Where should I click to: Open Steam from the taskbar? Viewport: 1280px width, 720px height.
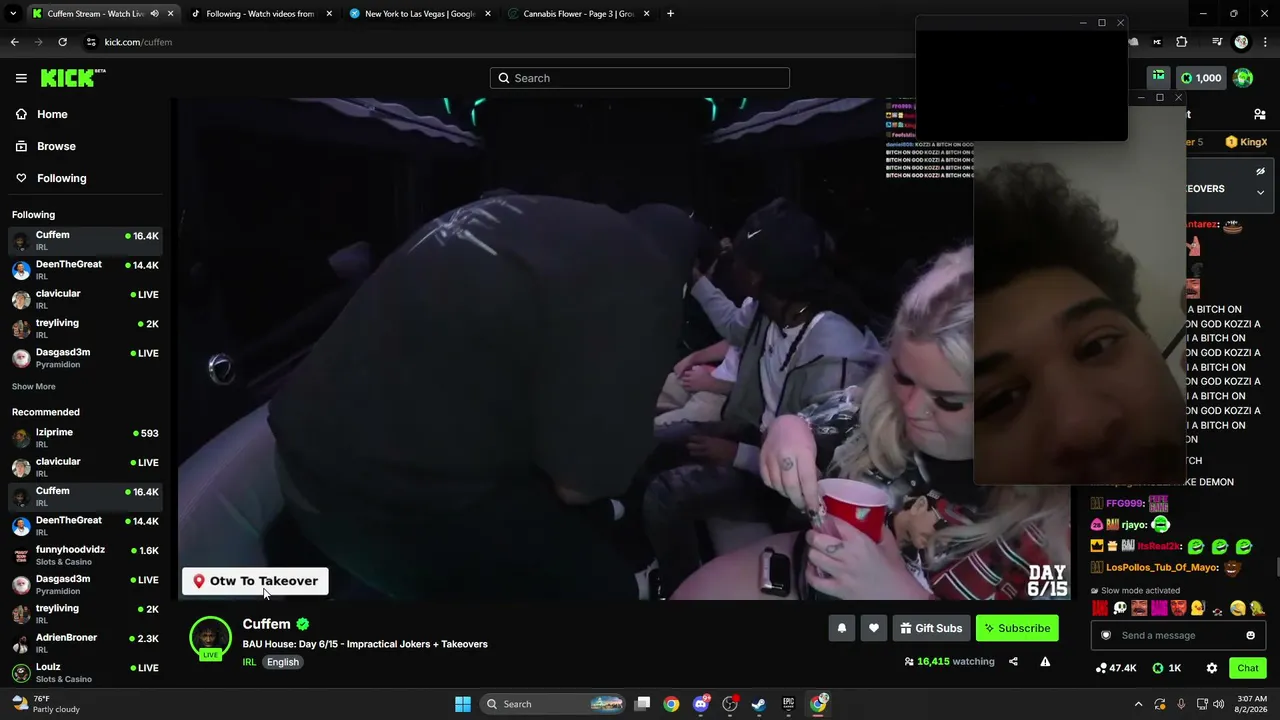pyautogui.click(x=759, y=704)
